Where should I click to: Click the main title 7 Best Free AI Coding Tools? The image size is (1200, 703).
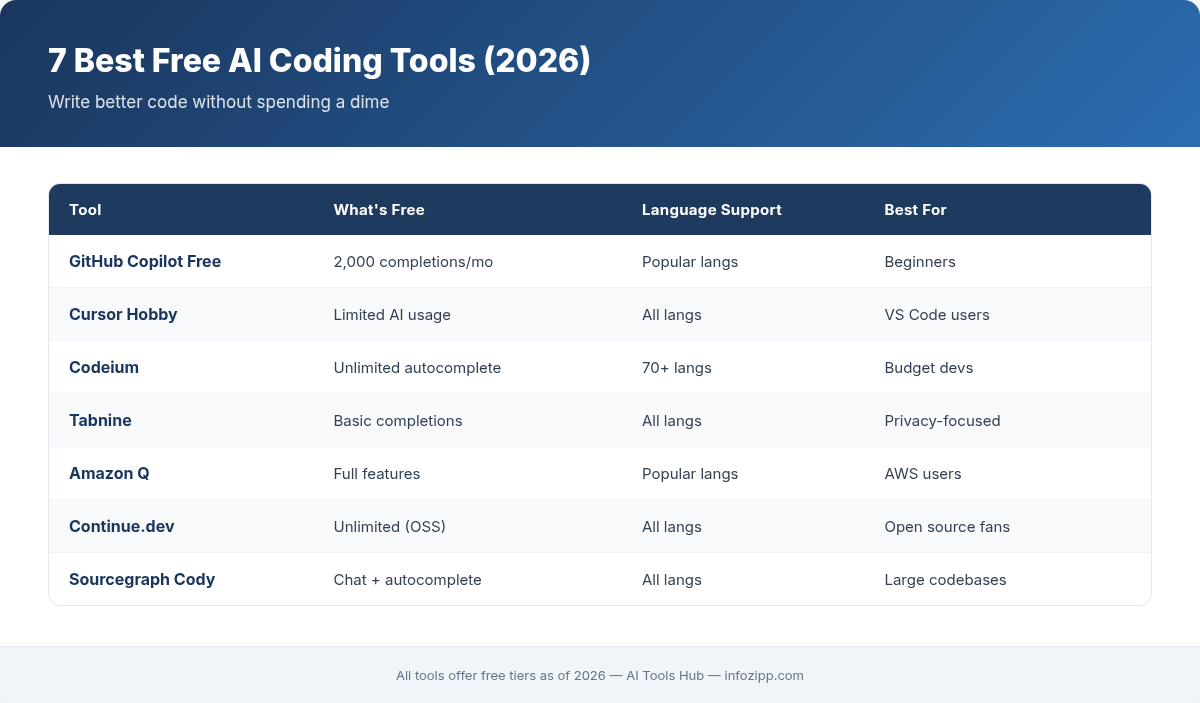tap(320, 61)
